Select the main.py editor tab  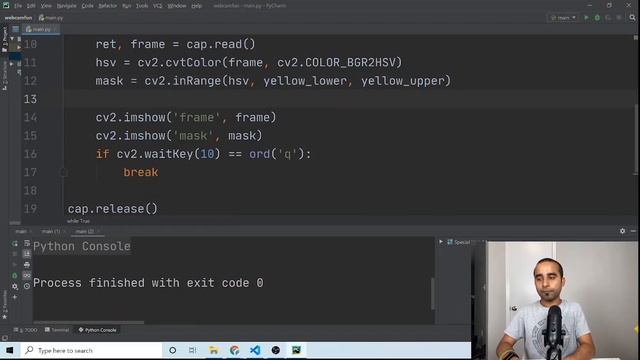(41, 29)
